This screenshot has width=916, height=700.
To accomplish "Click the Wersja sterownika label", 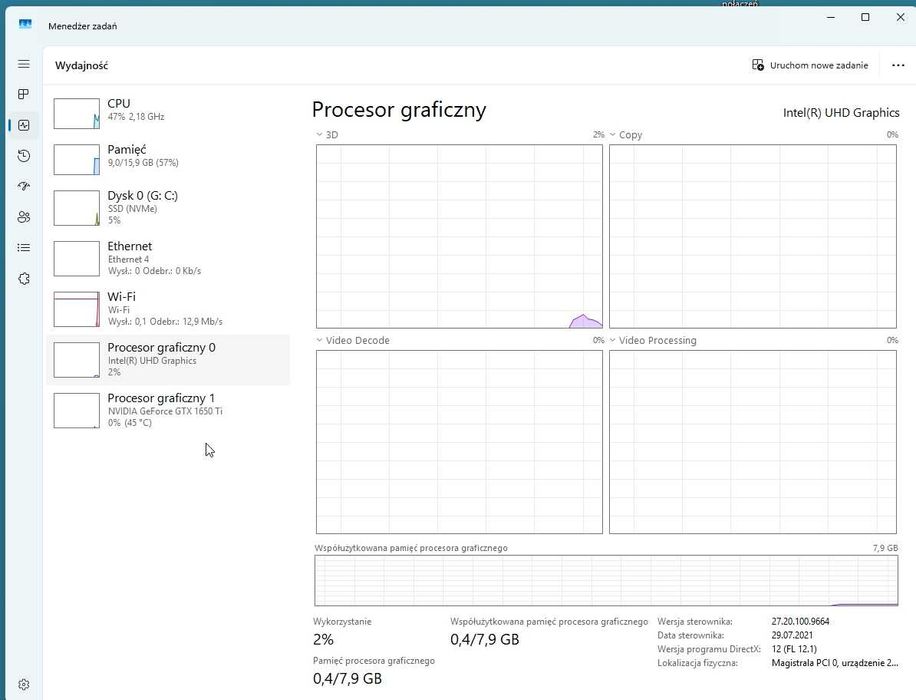I will tap(695, 622).
